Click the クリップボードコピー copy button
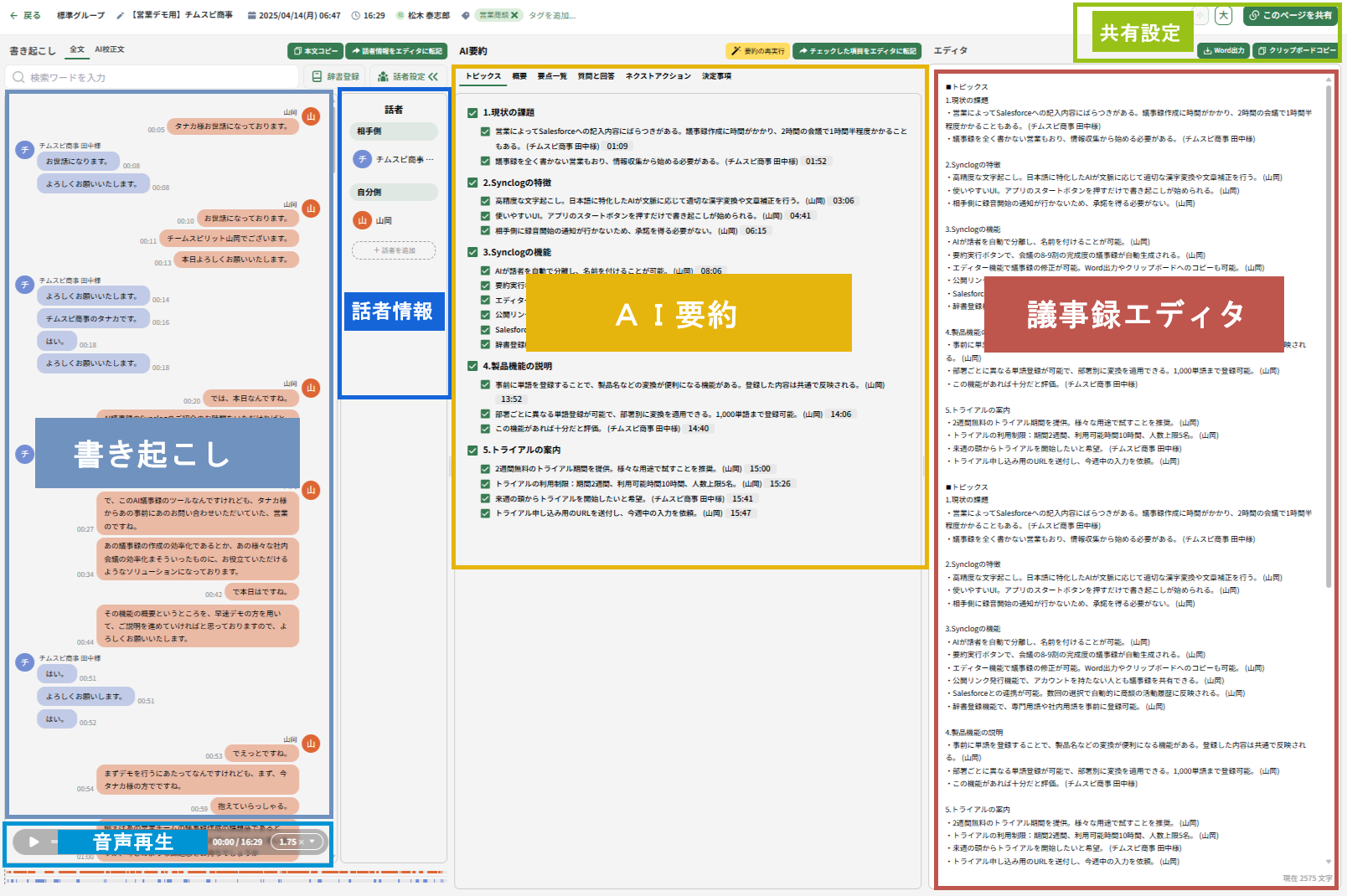 [1297, 50]
